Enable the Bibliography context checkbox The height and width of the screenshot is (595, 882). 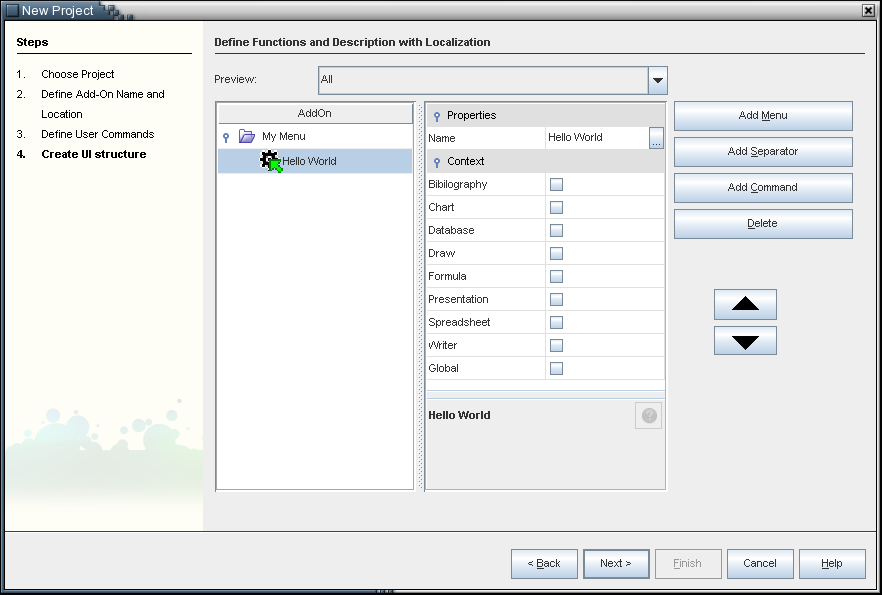click(x=556, y=185)
